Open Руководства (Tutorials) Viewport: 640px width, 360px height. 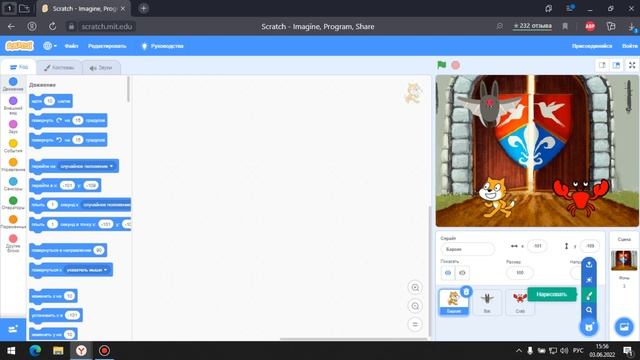tap(162, 46)
